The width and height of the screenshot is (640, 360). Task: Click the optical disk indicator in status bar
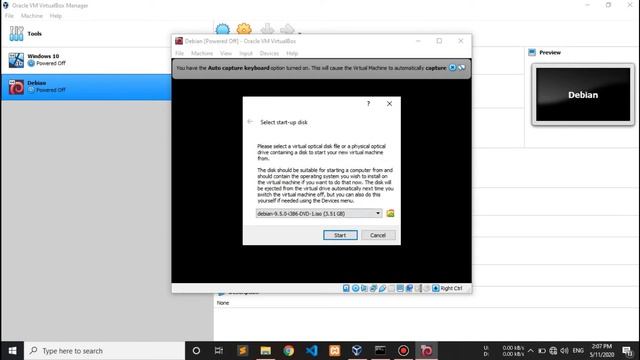[355, 288]
